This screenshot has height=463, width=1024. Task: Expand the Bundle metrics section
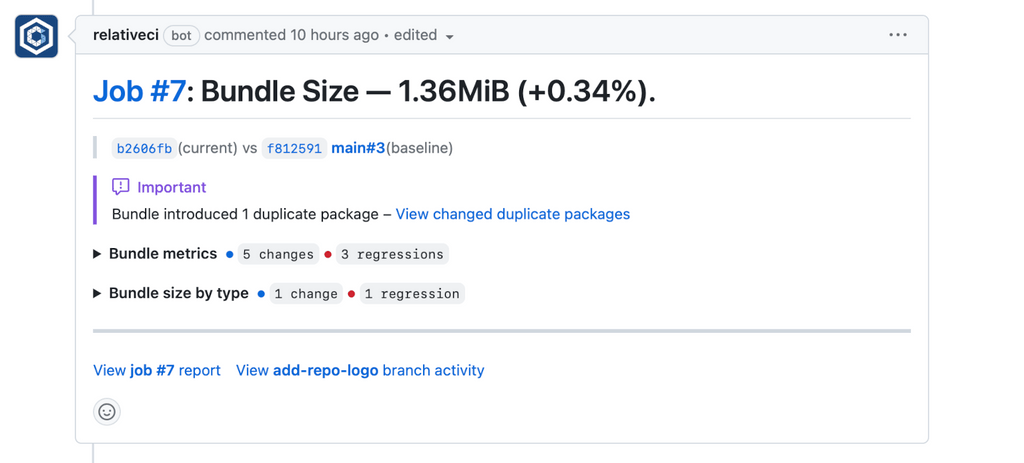tap(97, 254)
